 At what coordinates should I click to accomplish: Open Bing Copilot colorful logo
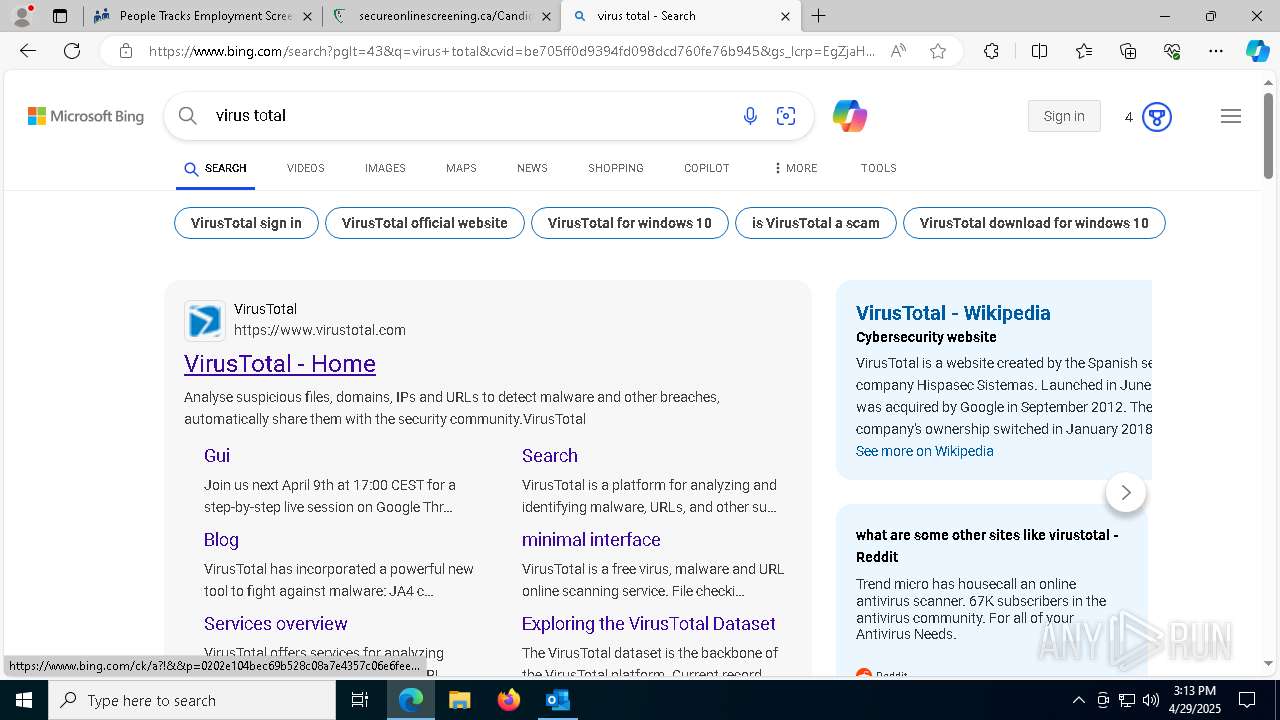click(x=850, y=116)
